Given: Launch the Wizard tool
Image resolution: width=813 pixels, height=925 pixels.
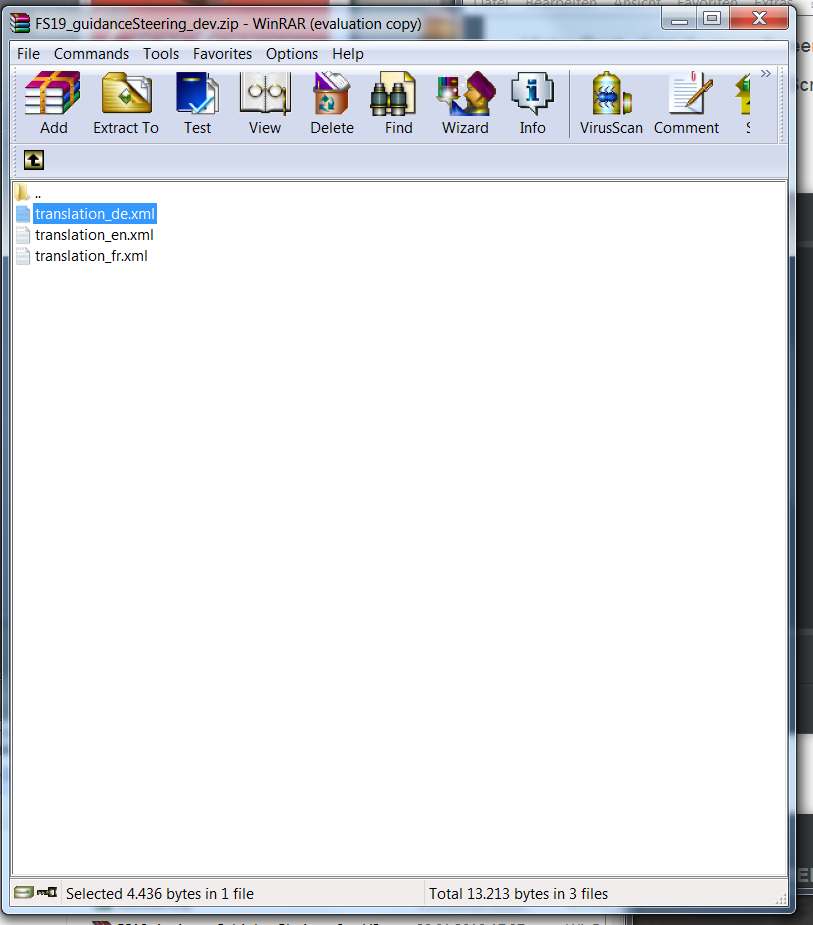Looking at the screenshot, I should (465, 103).
